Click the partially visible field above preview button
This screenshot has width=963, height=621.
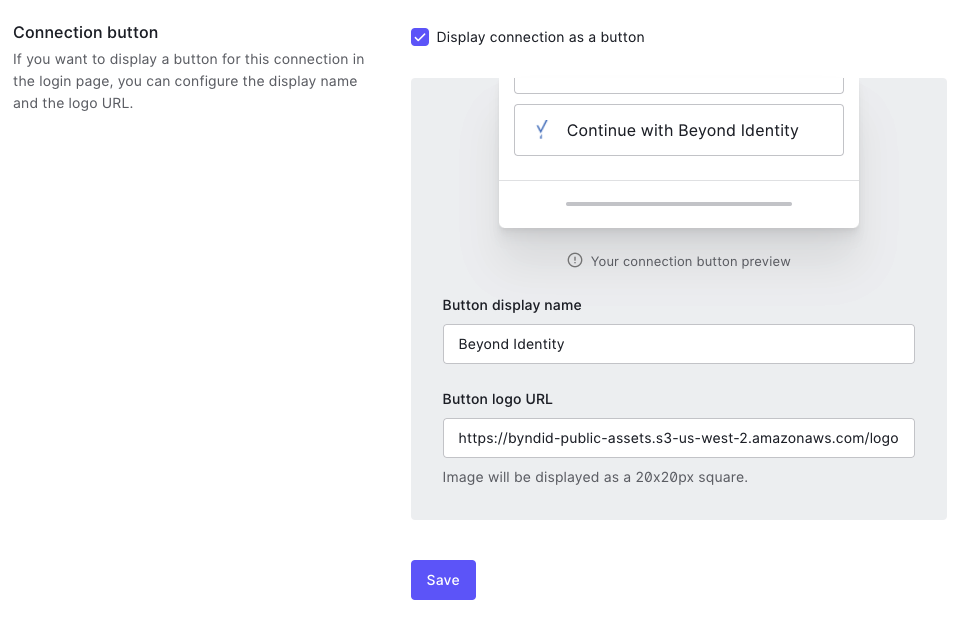(679, 86)
